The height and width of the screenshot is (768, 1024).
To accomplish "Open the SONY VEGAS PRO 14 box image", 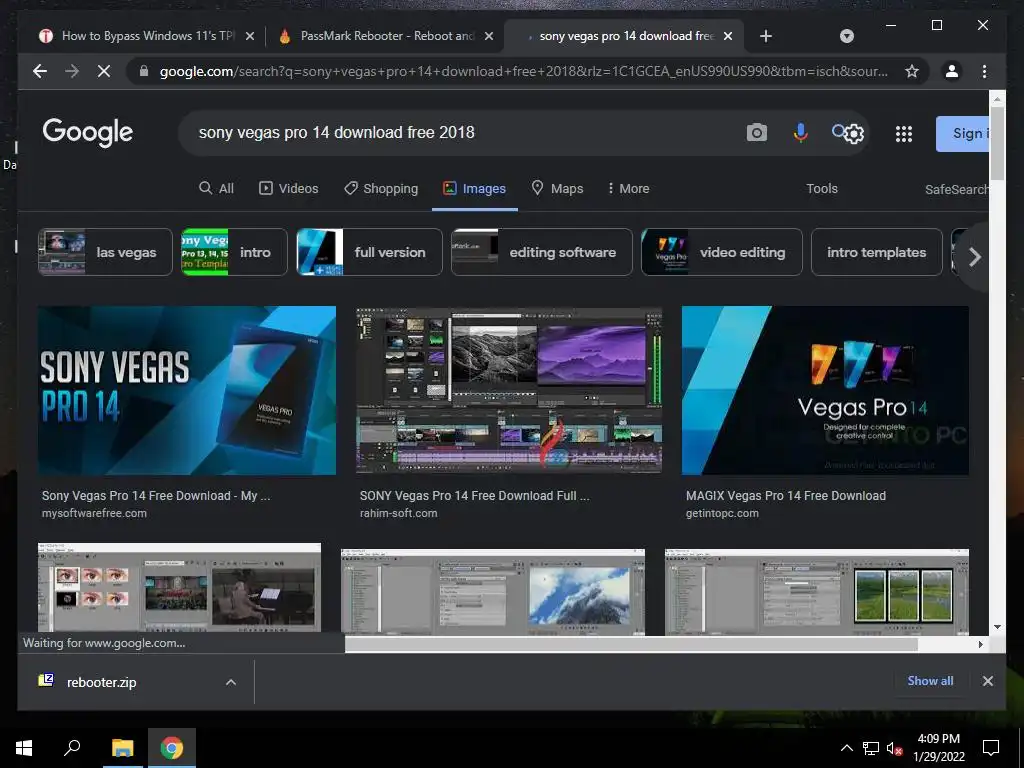I will 187,391.
